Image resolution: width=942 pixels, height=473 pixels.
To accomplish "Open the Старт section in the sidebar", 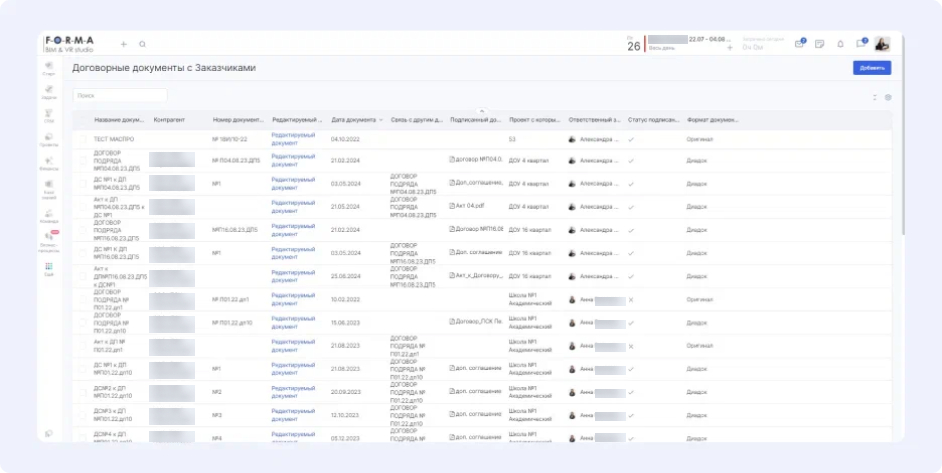I will click(x=49, y=67).
